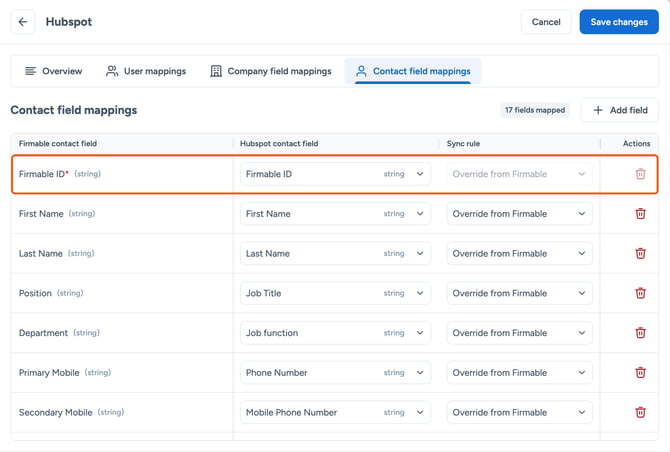
Task: Click the Actions column header
Action: (636, 144)
